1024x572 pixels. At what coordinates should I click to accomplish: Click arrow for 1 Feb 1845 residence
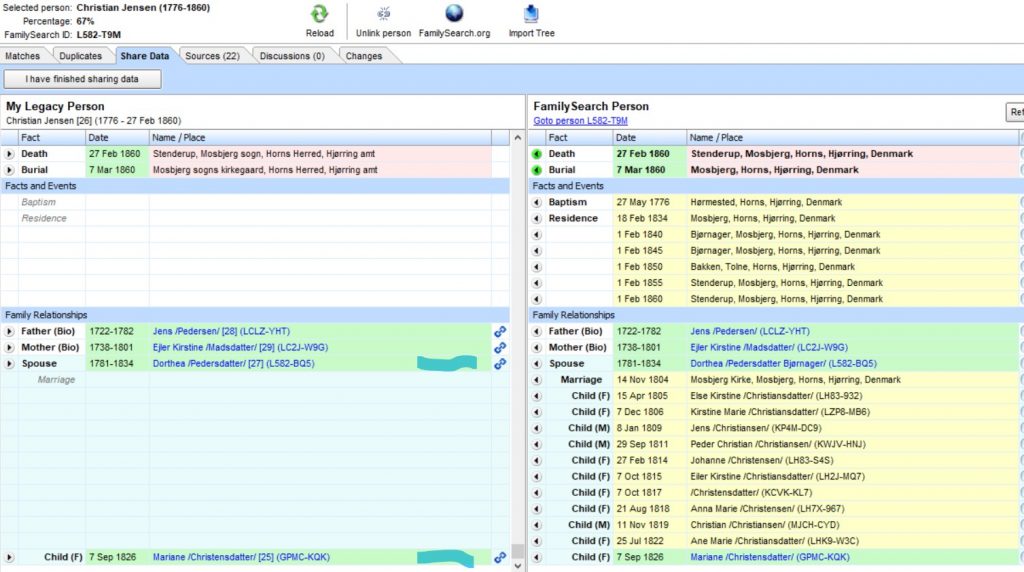tap(537, 251)
